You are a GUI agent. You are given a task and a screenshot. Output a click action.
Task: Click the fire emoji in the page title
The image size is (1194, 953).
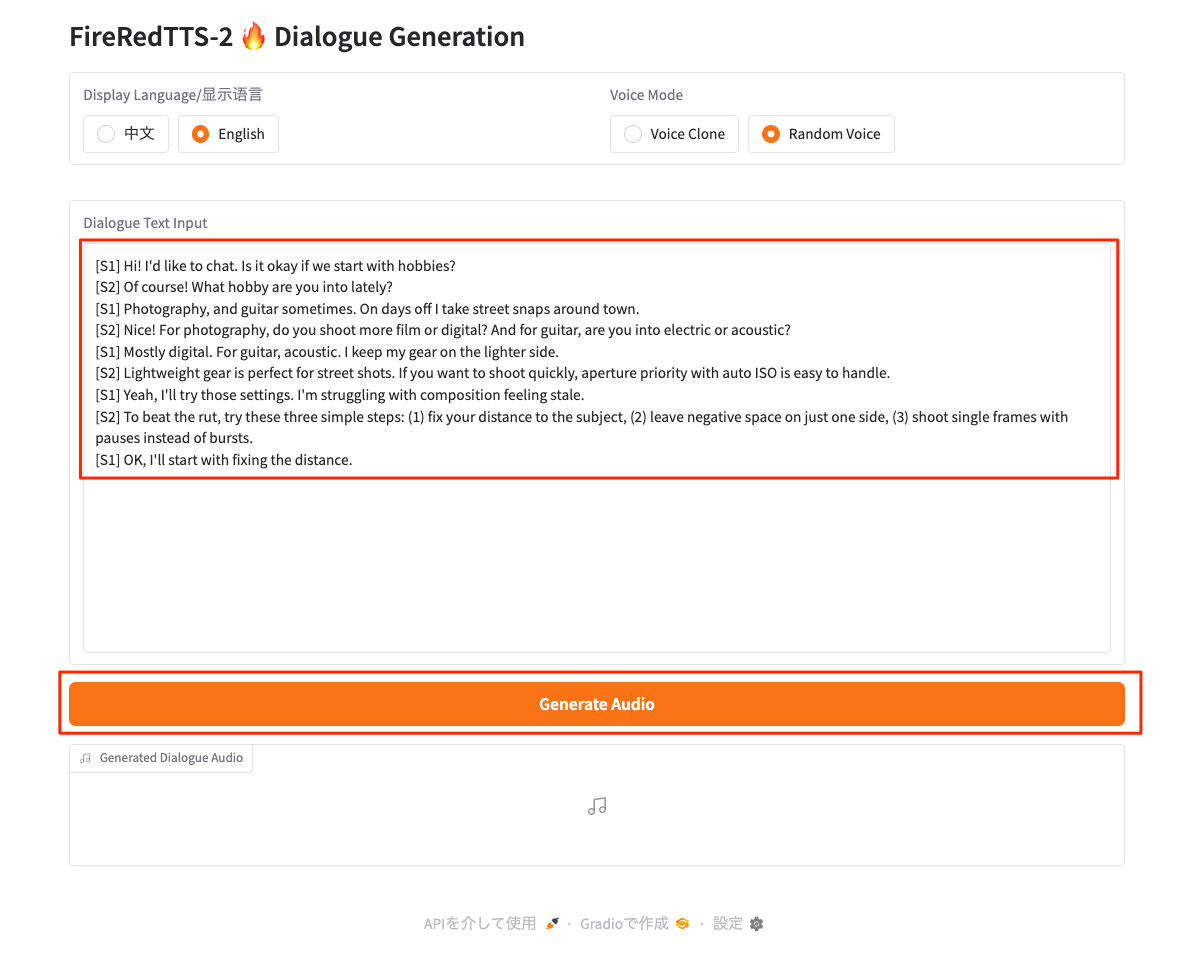254,36
